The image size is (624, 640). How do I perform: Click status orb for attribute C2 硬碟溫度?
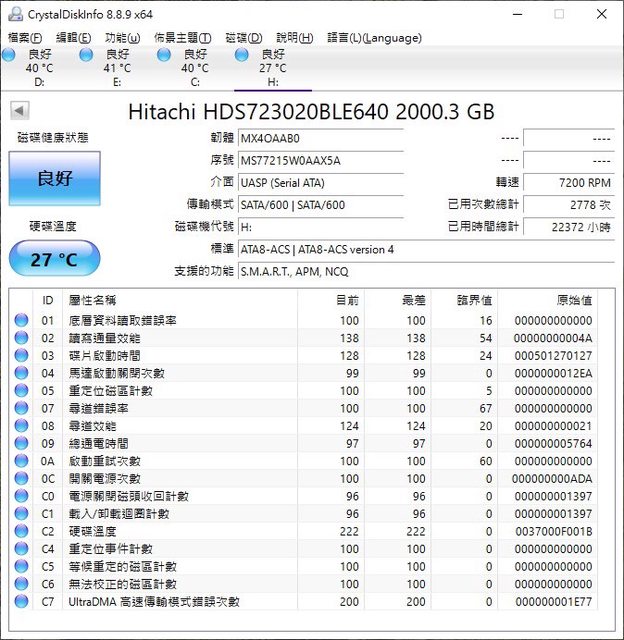(x=21, y=531)
